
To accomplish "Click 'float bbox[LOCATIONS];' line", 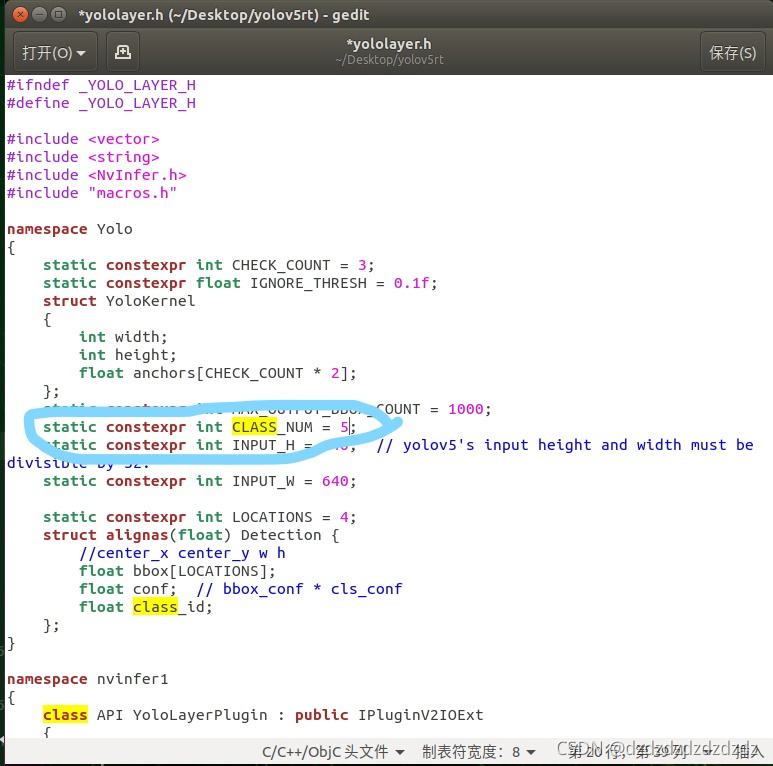I will click(177, 571).
